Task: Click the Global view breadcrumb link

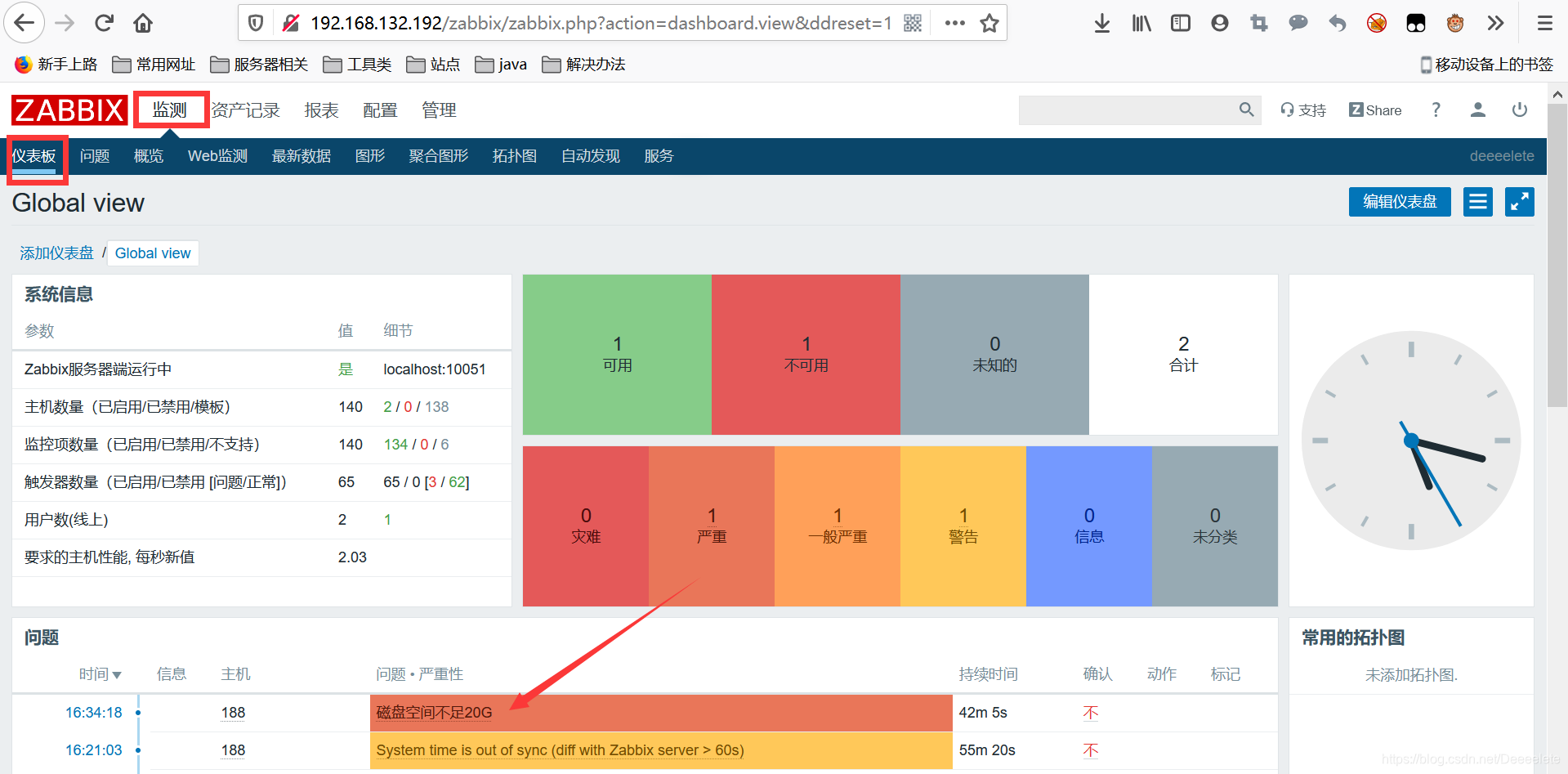Action: point(153,253)
